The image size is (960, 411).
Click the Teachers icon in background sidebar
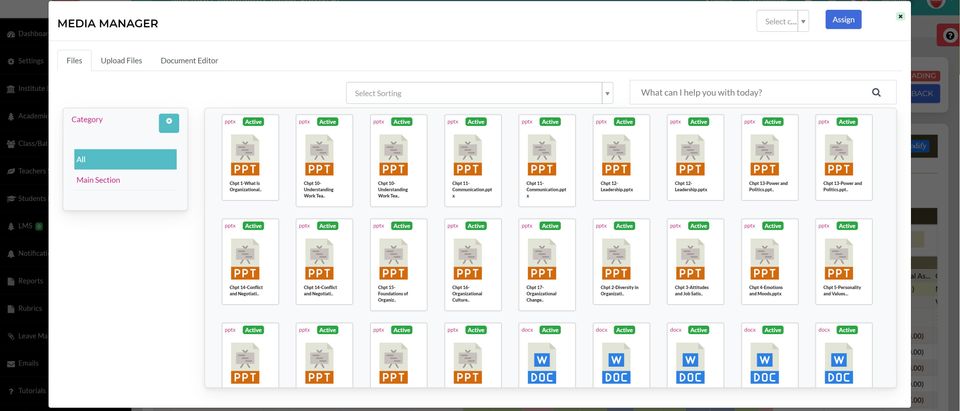11,172
